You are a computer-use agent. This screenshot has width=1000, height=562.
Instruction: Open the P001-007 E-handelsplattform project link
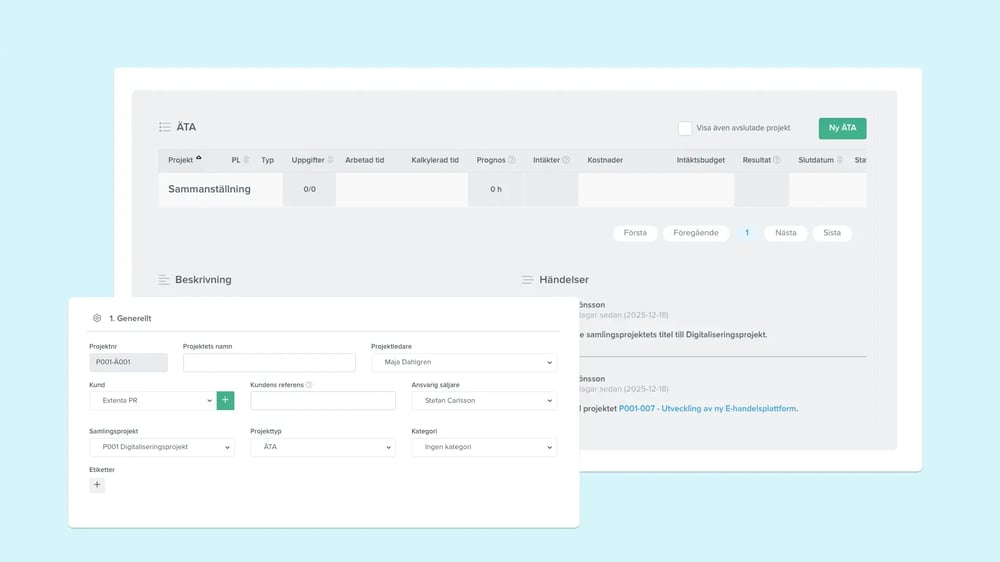[708, 408]
